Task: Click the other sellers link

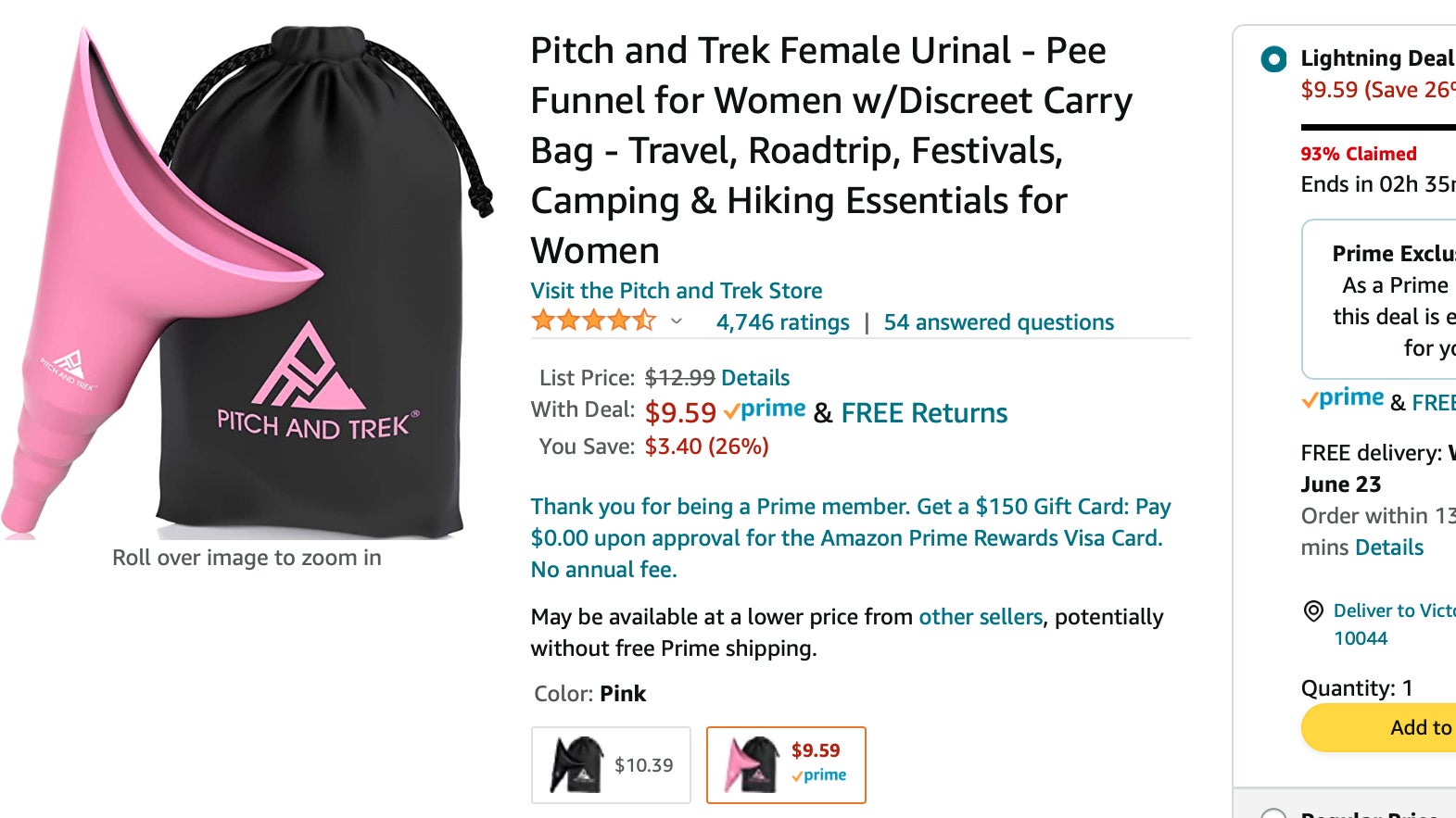Action: [x=979, y=616]
